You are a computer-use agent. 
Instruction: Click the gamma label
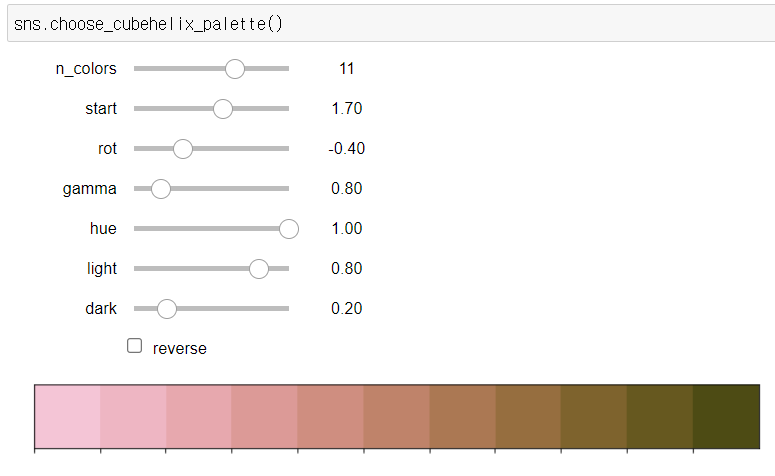click(89, 189)
